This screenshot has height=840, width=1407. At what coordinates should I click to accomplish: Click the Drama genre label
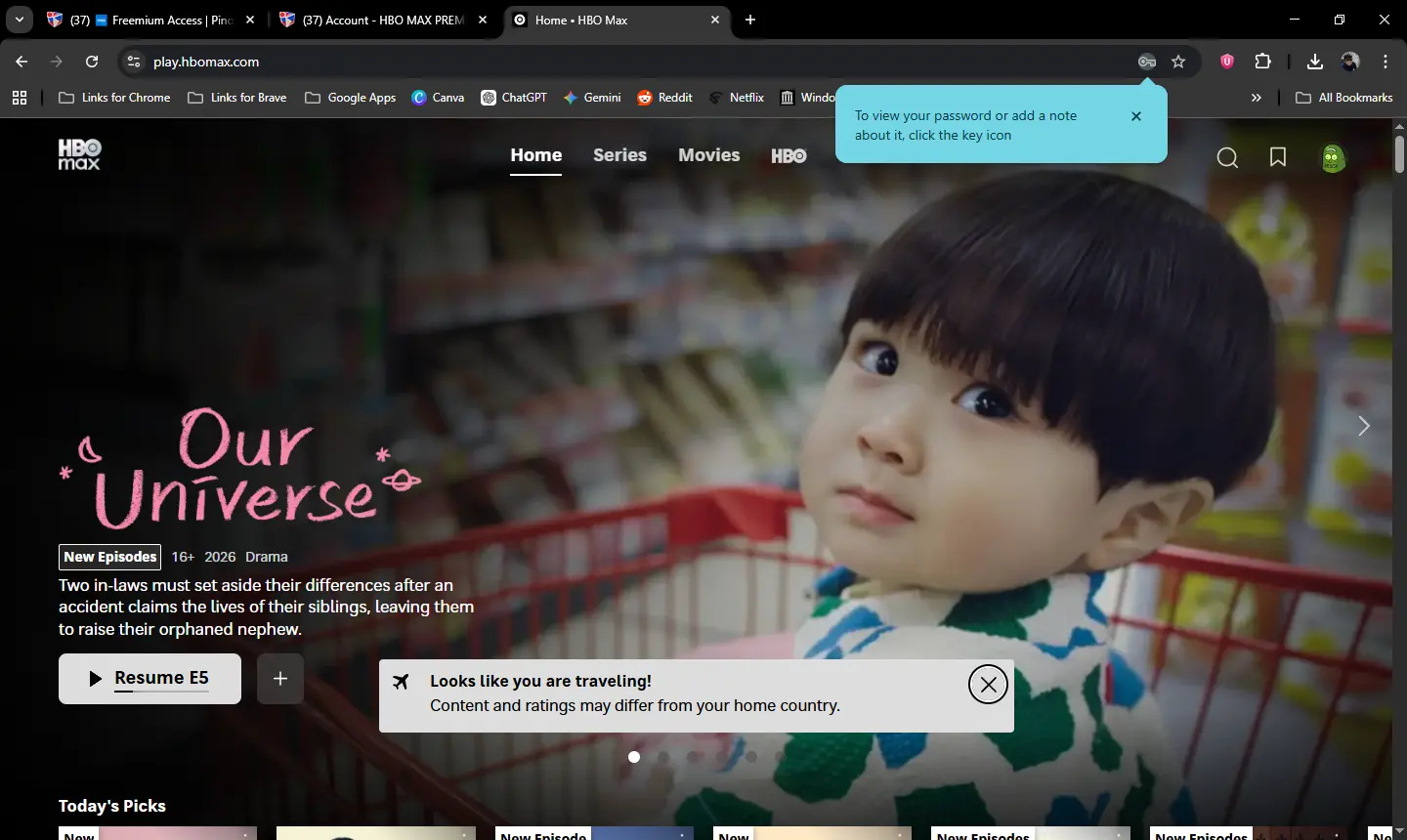[267, 557]
